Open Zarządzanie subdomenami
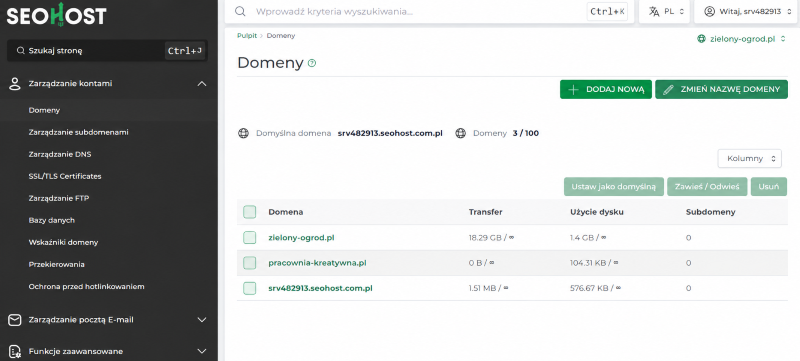 pyautogui.click(x=79, y=132)
